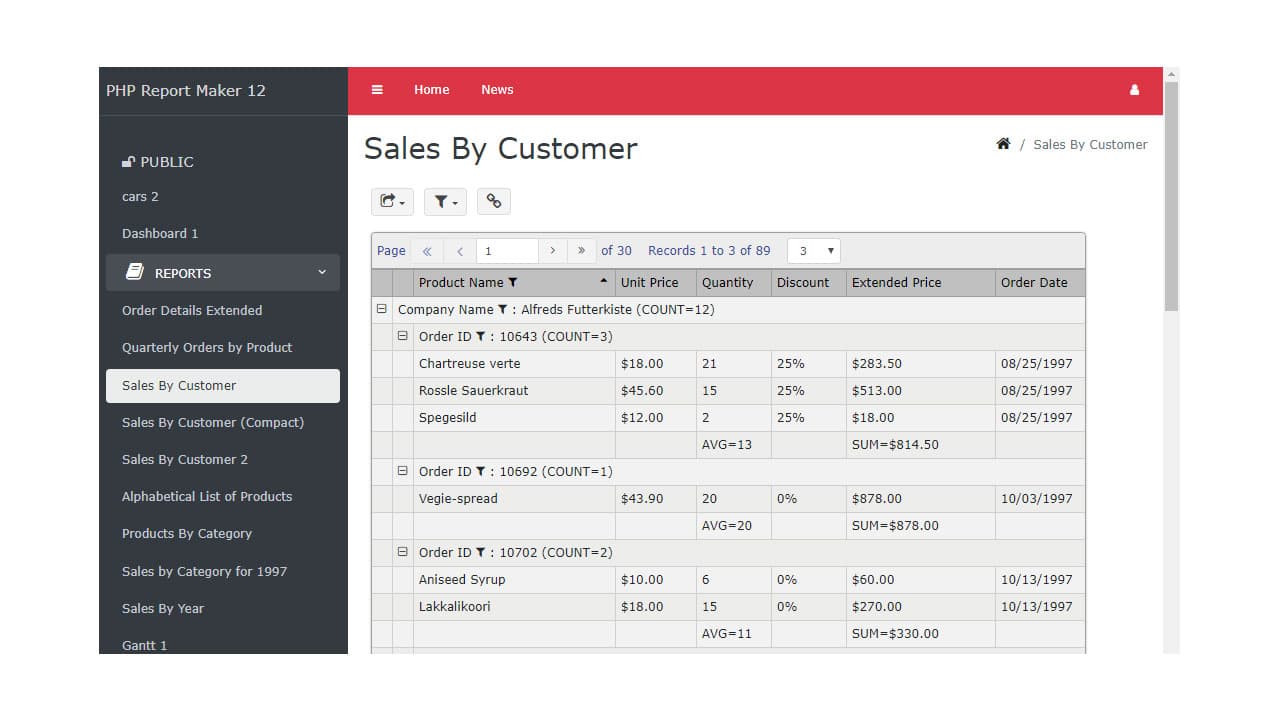The image size is (1280, 720).
Task: Click the home breadcrumb icon
Action: (x=1003, y=143)
